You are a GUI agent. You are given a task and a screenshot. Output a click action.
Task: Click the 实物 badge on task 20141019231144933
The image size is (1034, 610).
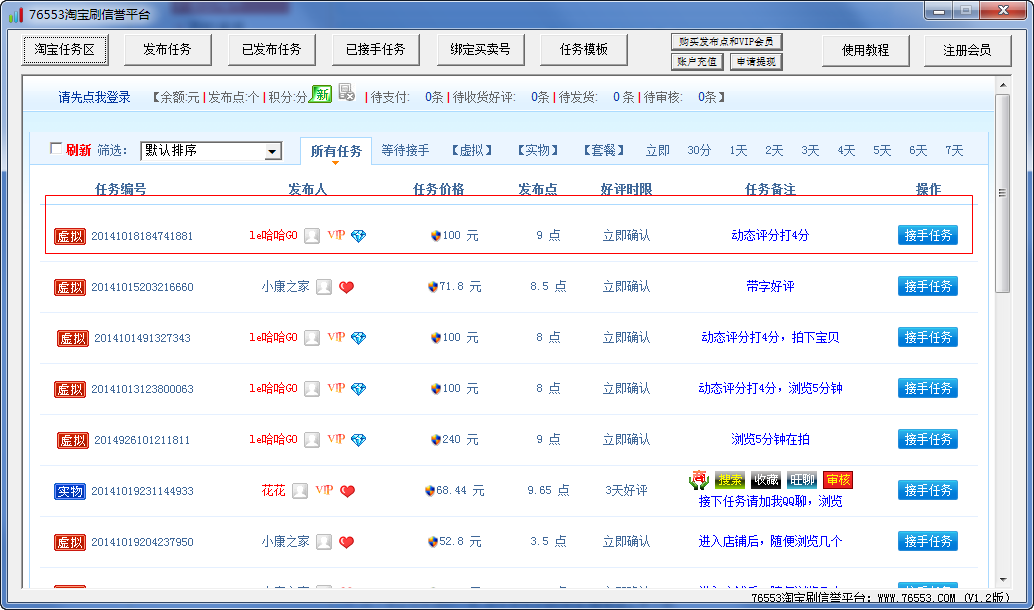pyautogui.click(x=68, y=490)
